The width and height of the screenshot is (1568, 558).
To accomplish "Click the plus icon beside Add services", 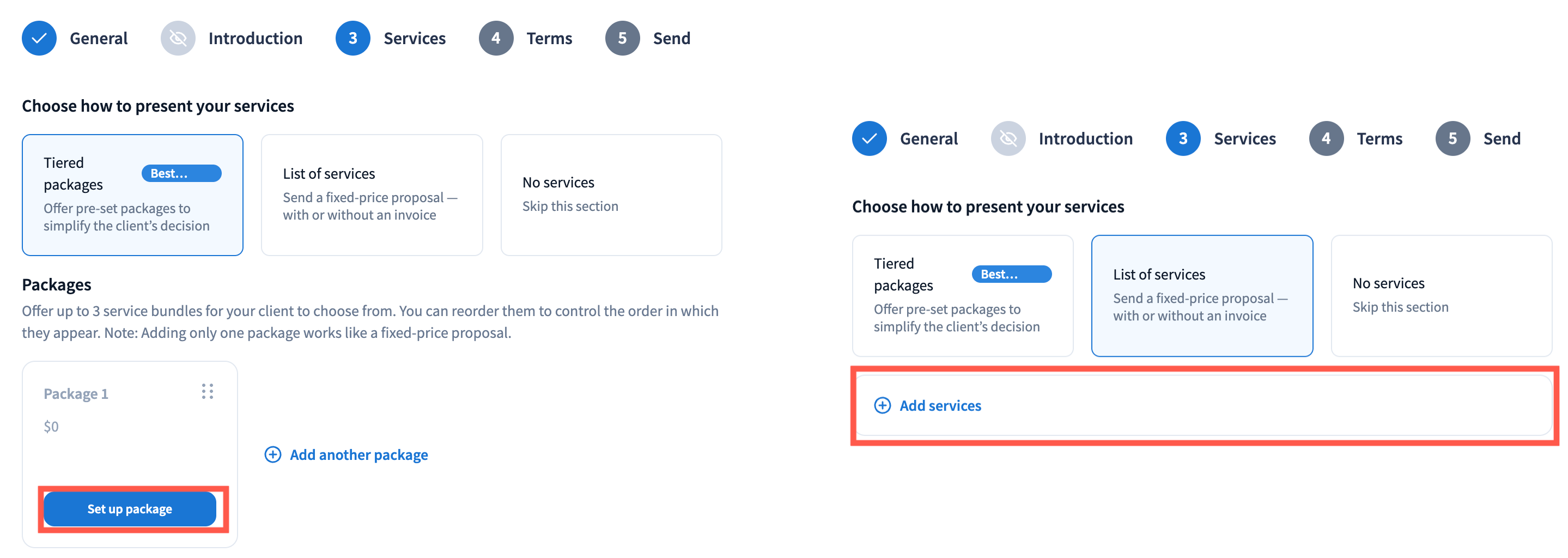I will click(882, 405).
